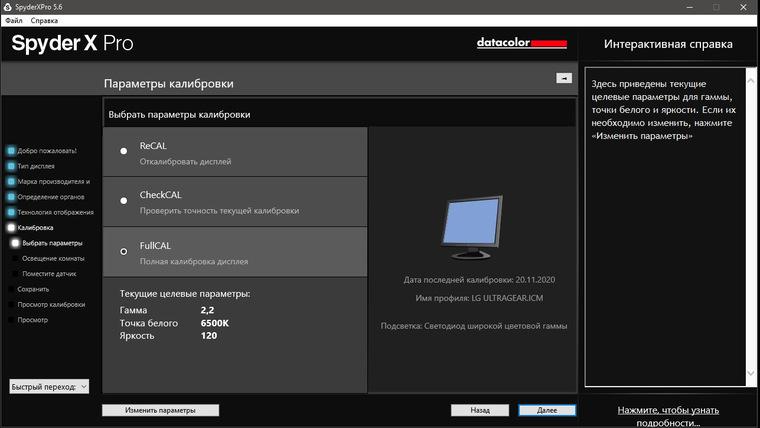
Task: Click the Изменить параметры button
Action: (160, 410)
